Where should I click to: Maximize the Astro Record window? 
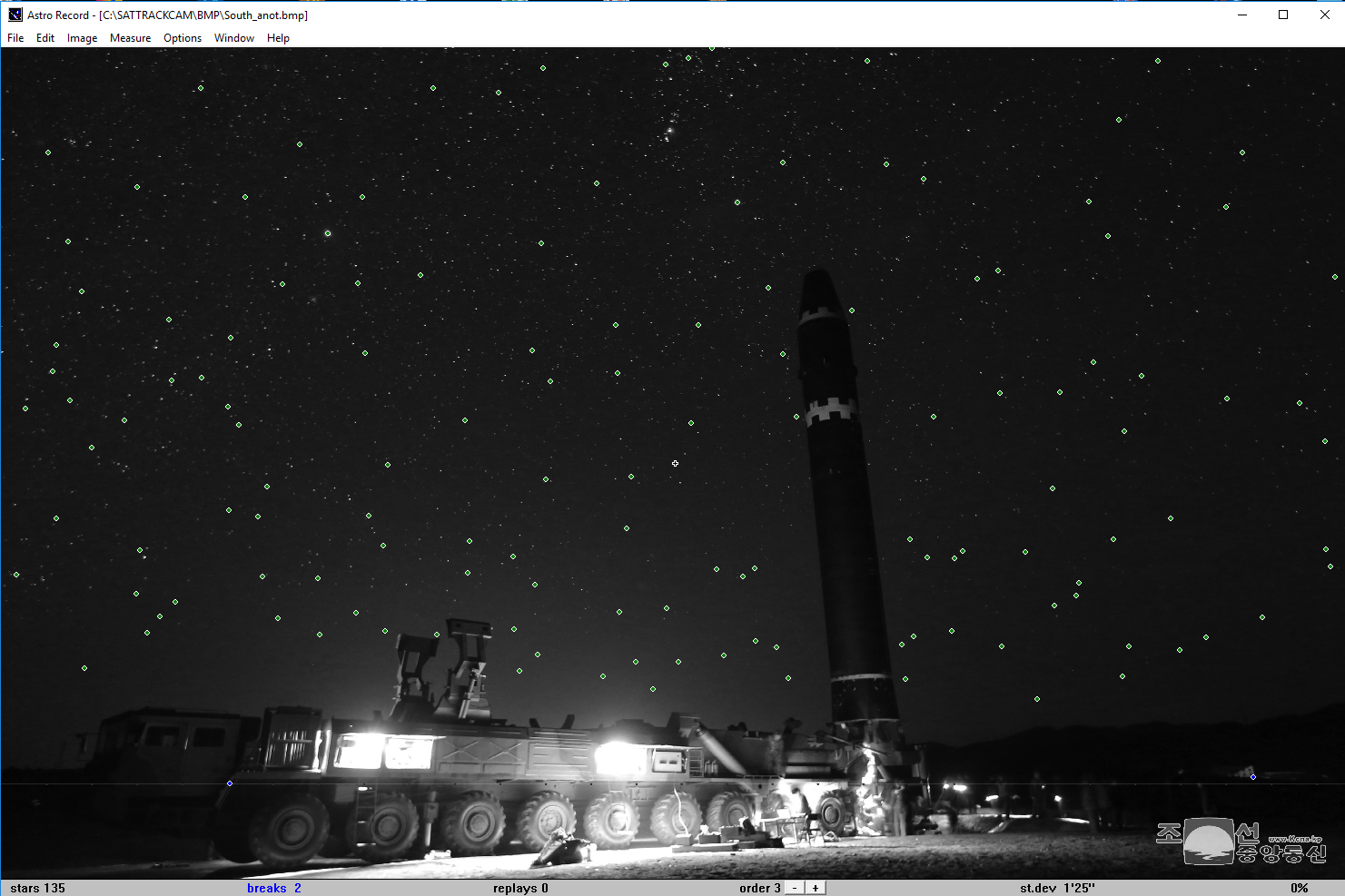1283,15
